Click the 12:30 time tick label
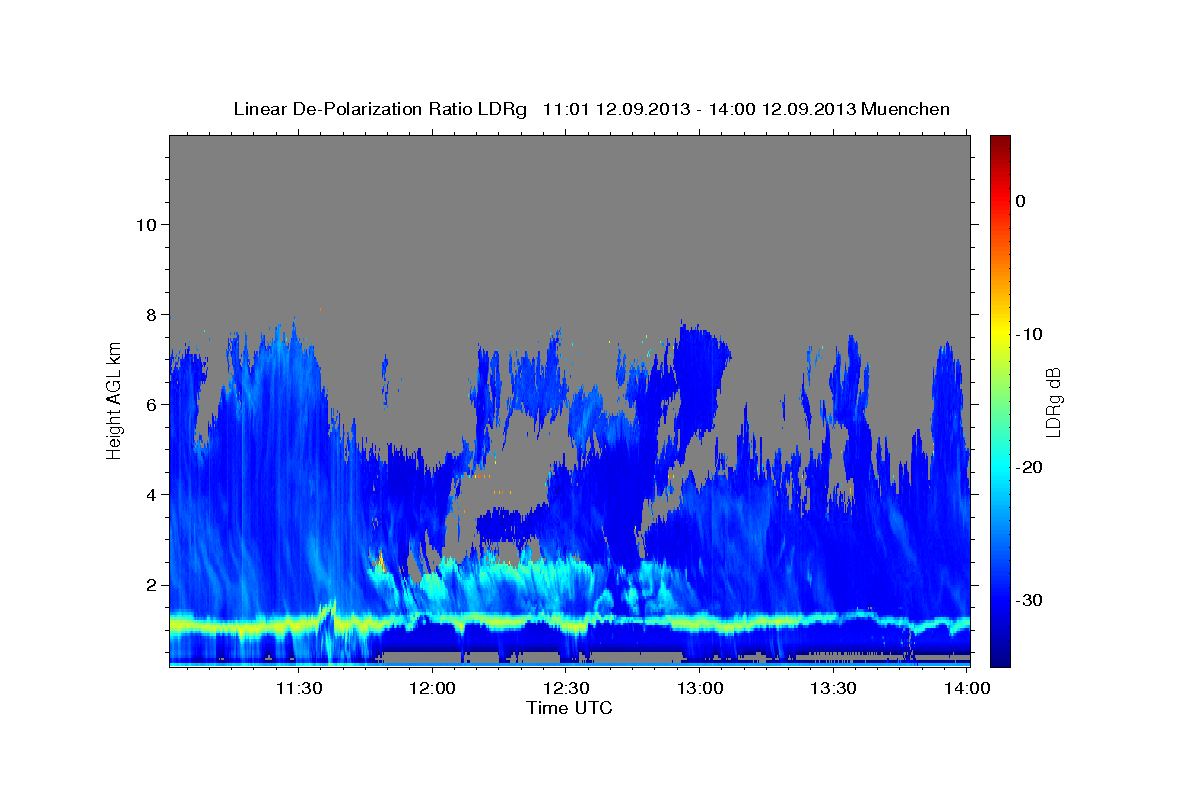This screenshot has height=800, width=1200. tap(566, 689)
